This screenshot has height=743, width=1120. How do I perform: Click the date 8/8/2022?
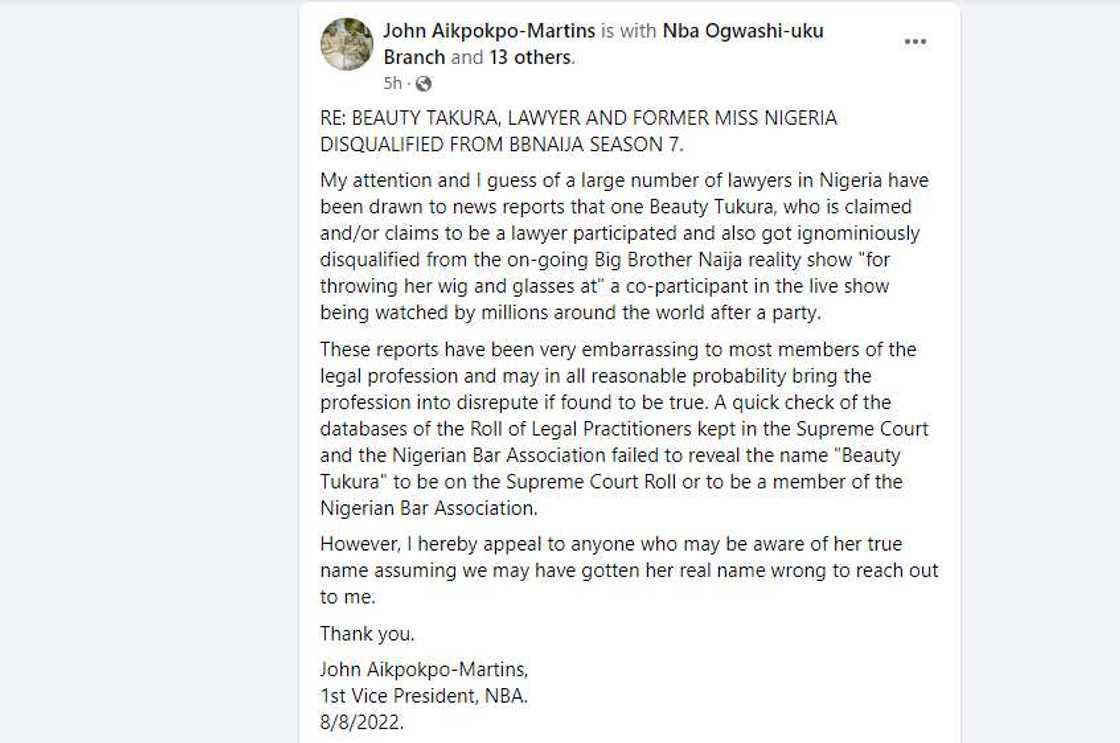click(x=362, y=722)
